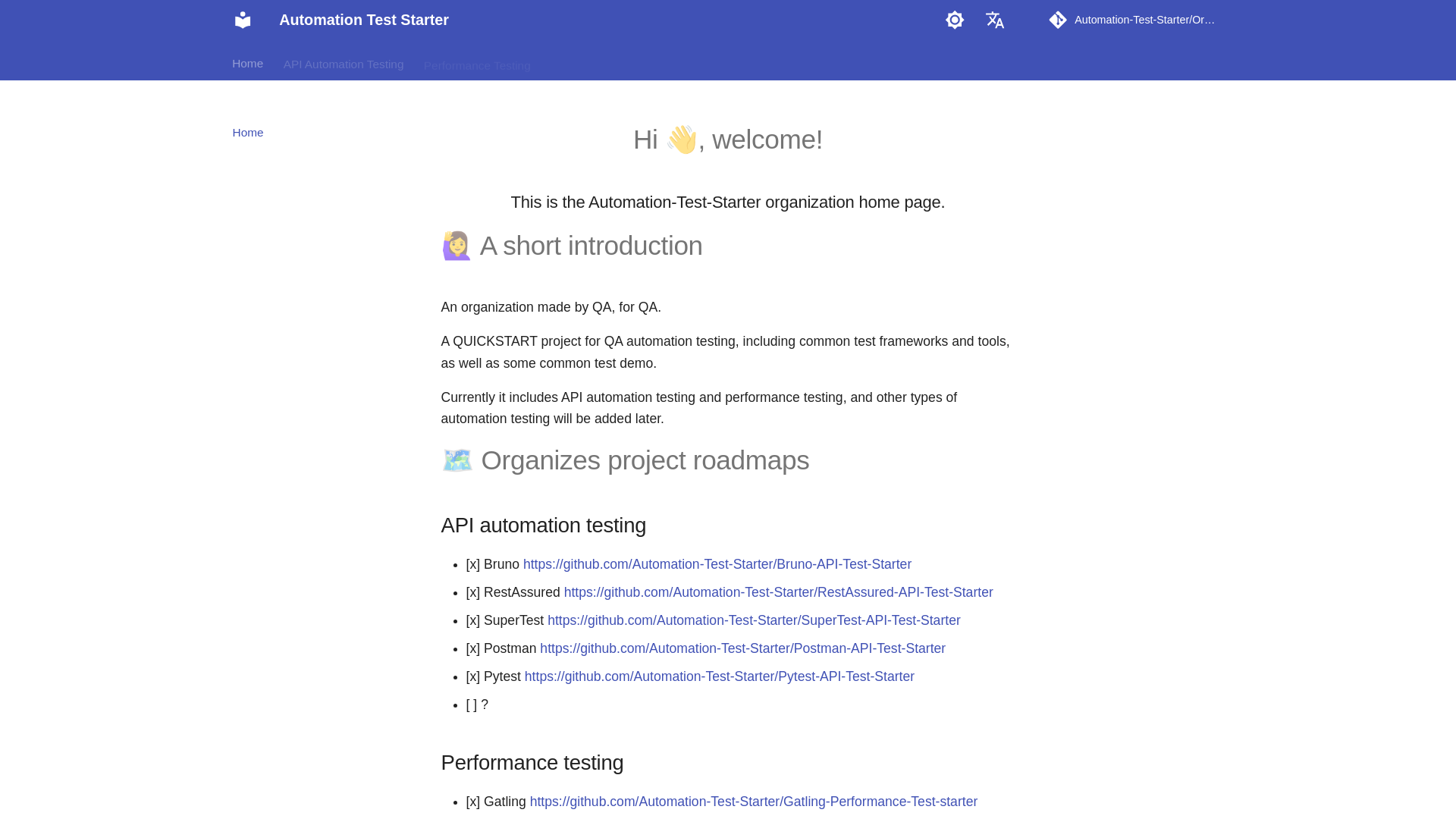Click the 'A QUICKSTART project' paragraph
Viewport: 1456px width, 819px height.
point(726,353)
